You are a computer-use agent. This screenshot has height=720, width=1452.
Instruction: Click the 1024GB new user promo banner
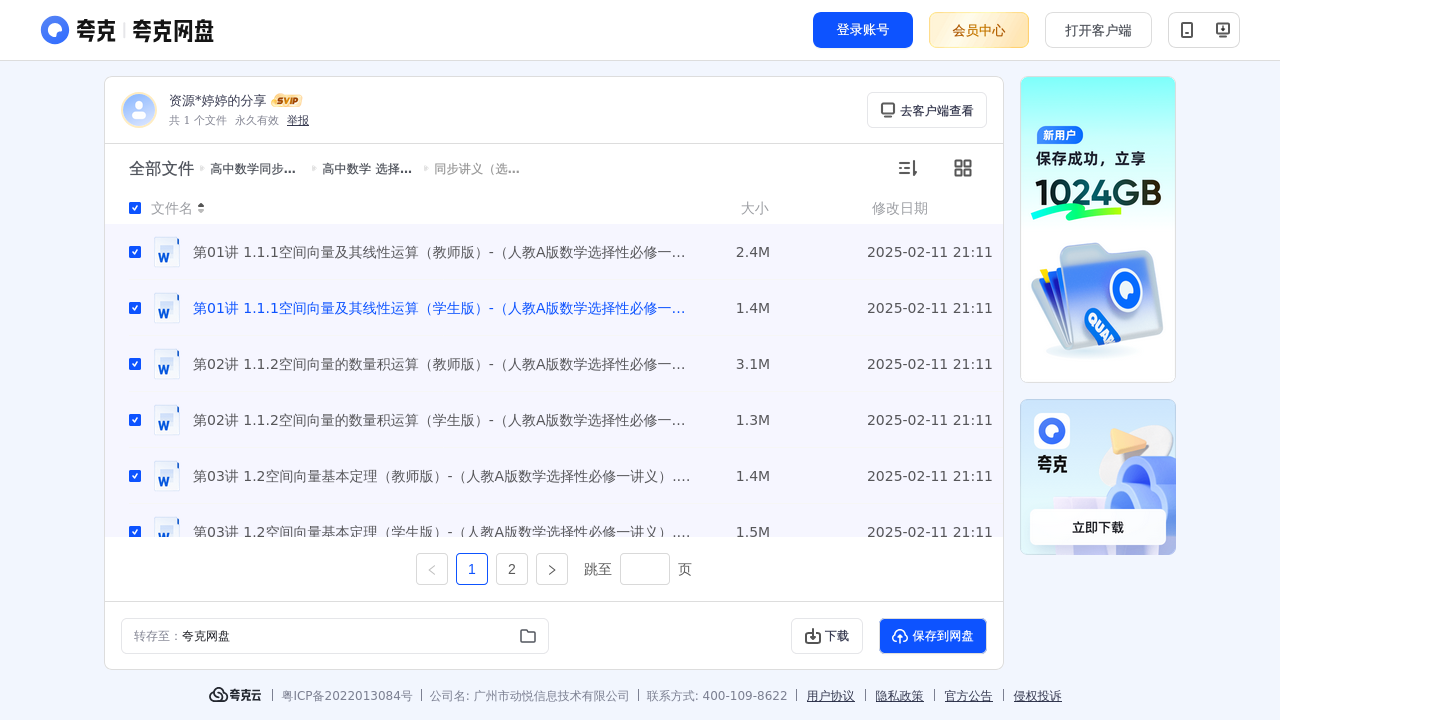pyautogui.click(x=1098, y=229)
